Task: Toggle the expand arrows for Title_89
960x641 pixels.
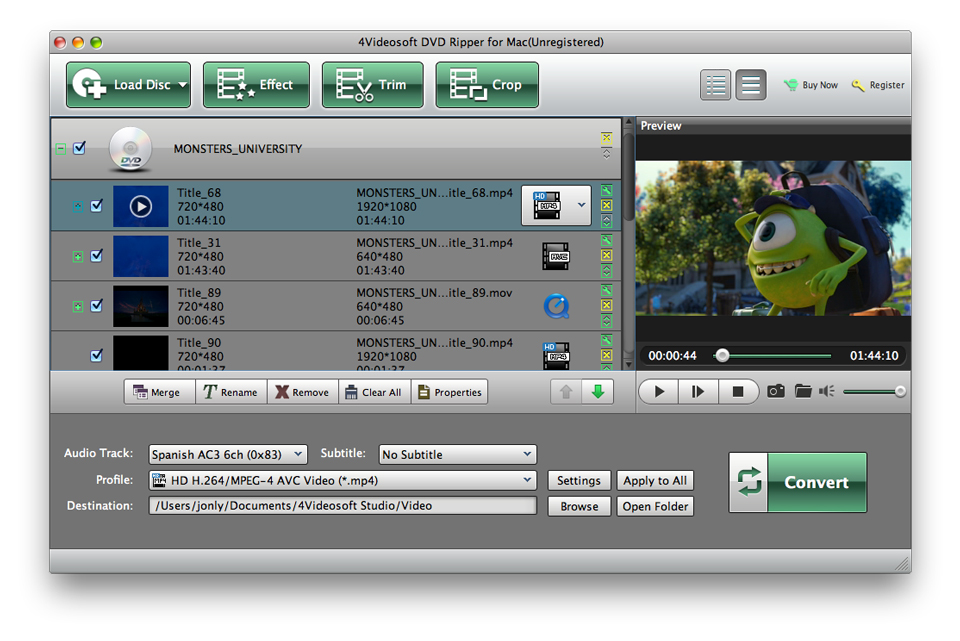Action: 606,320
